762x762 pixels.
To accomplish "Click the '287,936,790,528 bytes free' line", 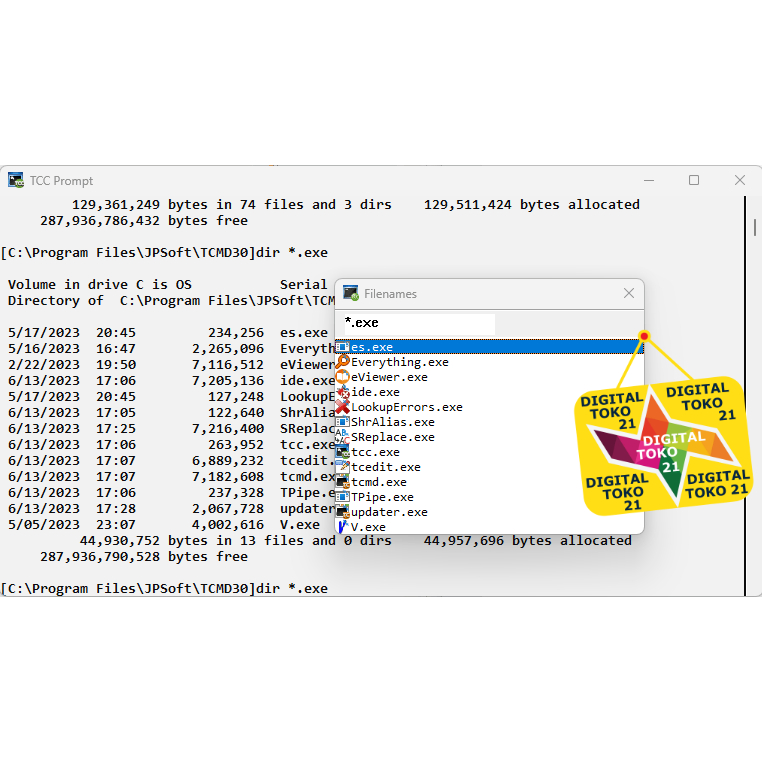I will pos(144,557).
